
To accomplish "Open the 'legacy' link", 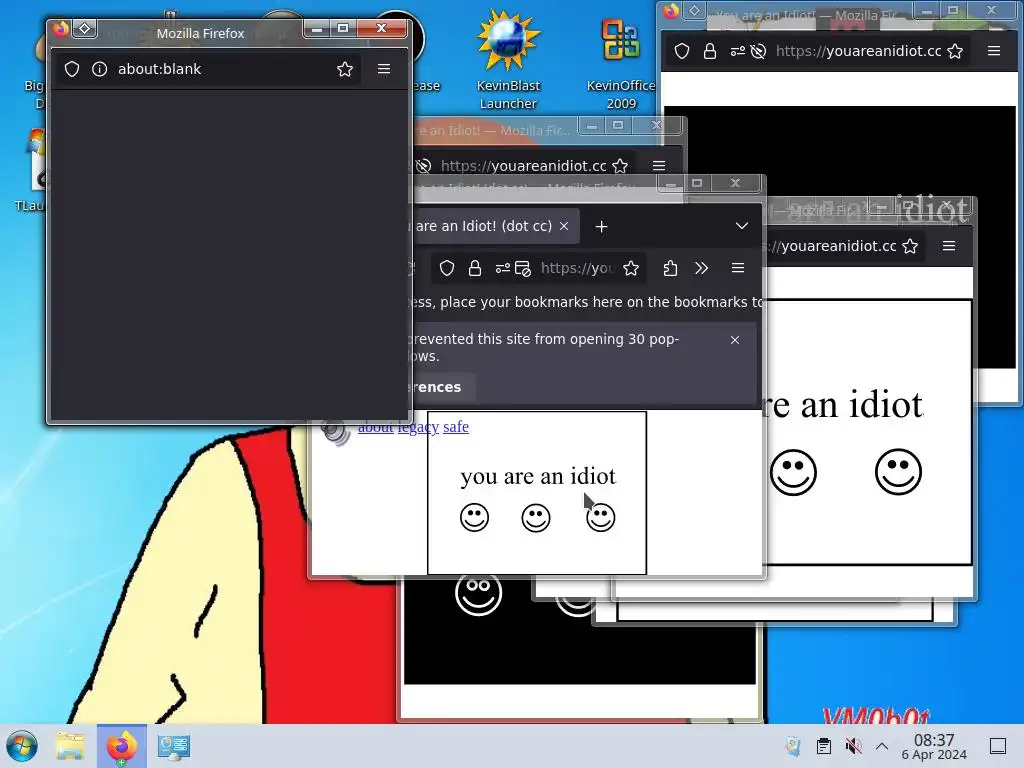I will [419, 427].
